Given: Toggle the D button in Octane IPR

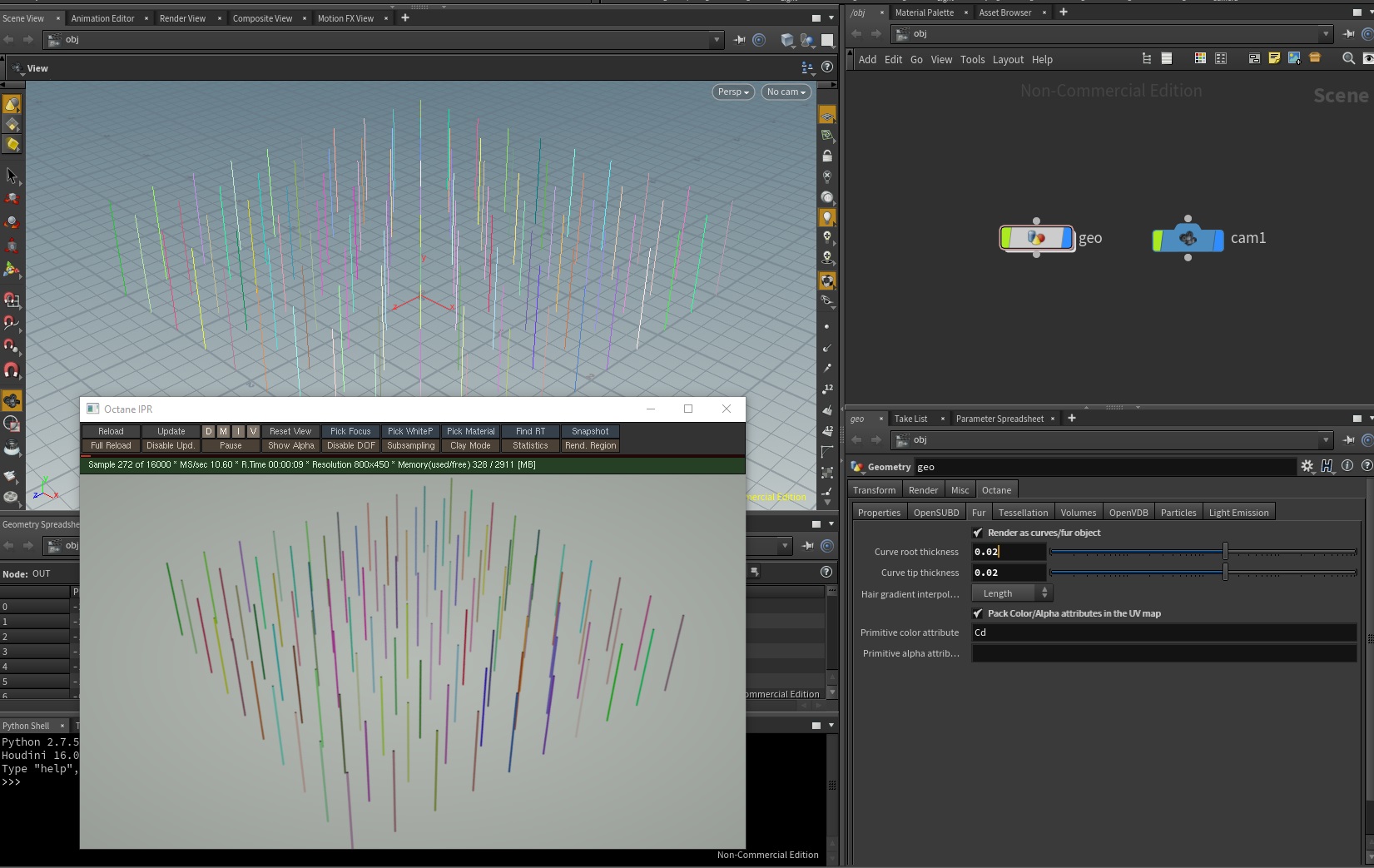Looking at the screenshot, I should (x=208, y=431).
